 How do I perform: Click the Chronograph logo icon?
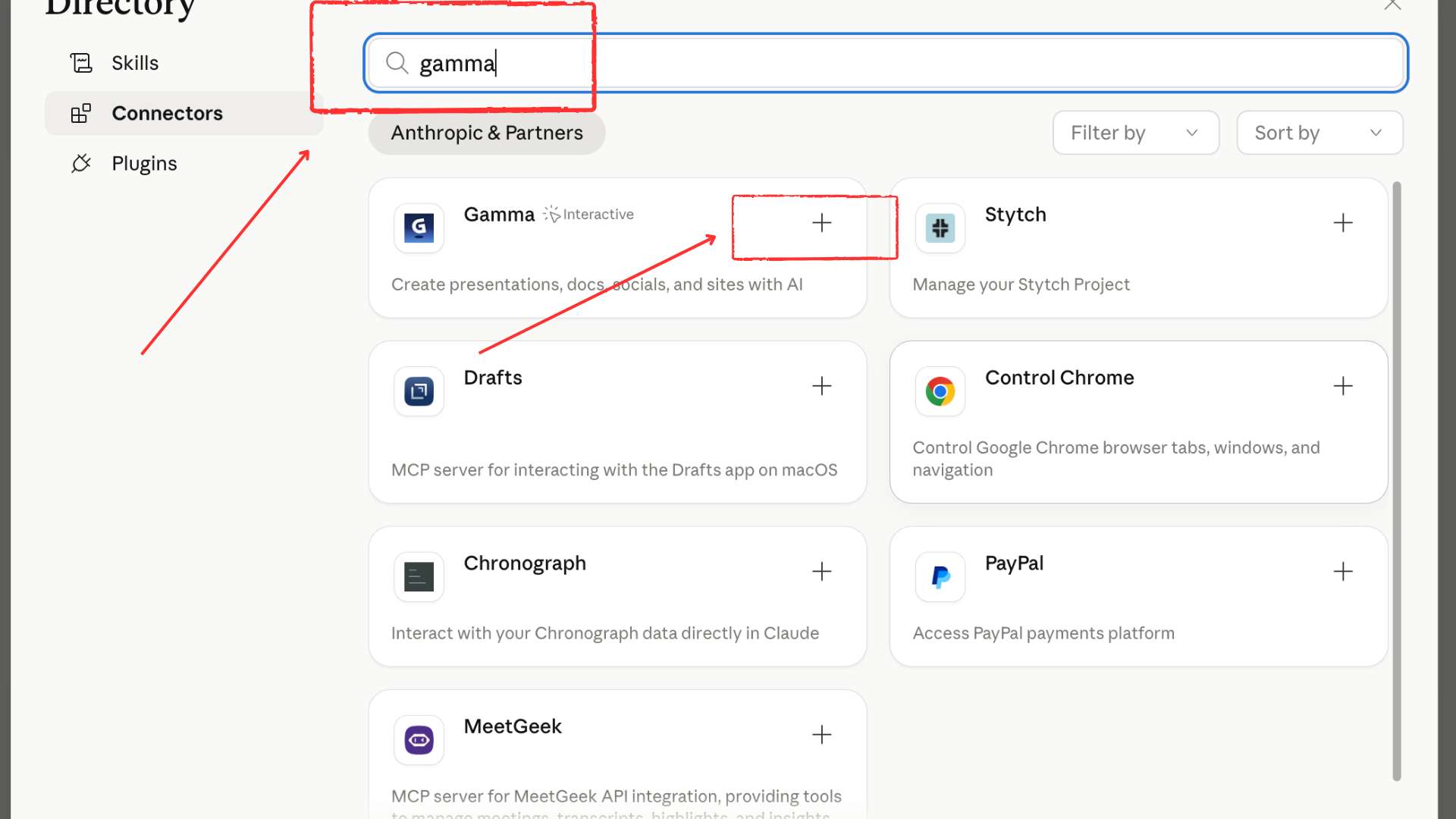pos(419,576)
